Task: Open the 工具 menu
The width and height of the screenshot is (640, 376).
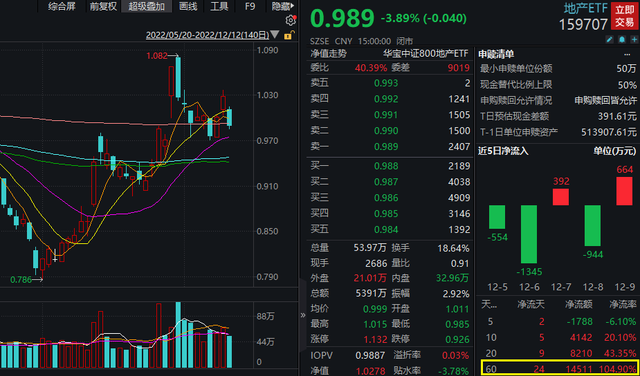Action: (x=219, y=7)
